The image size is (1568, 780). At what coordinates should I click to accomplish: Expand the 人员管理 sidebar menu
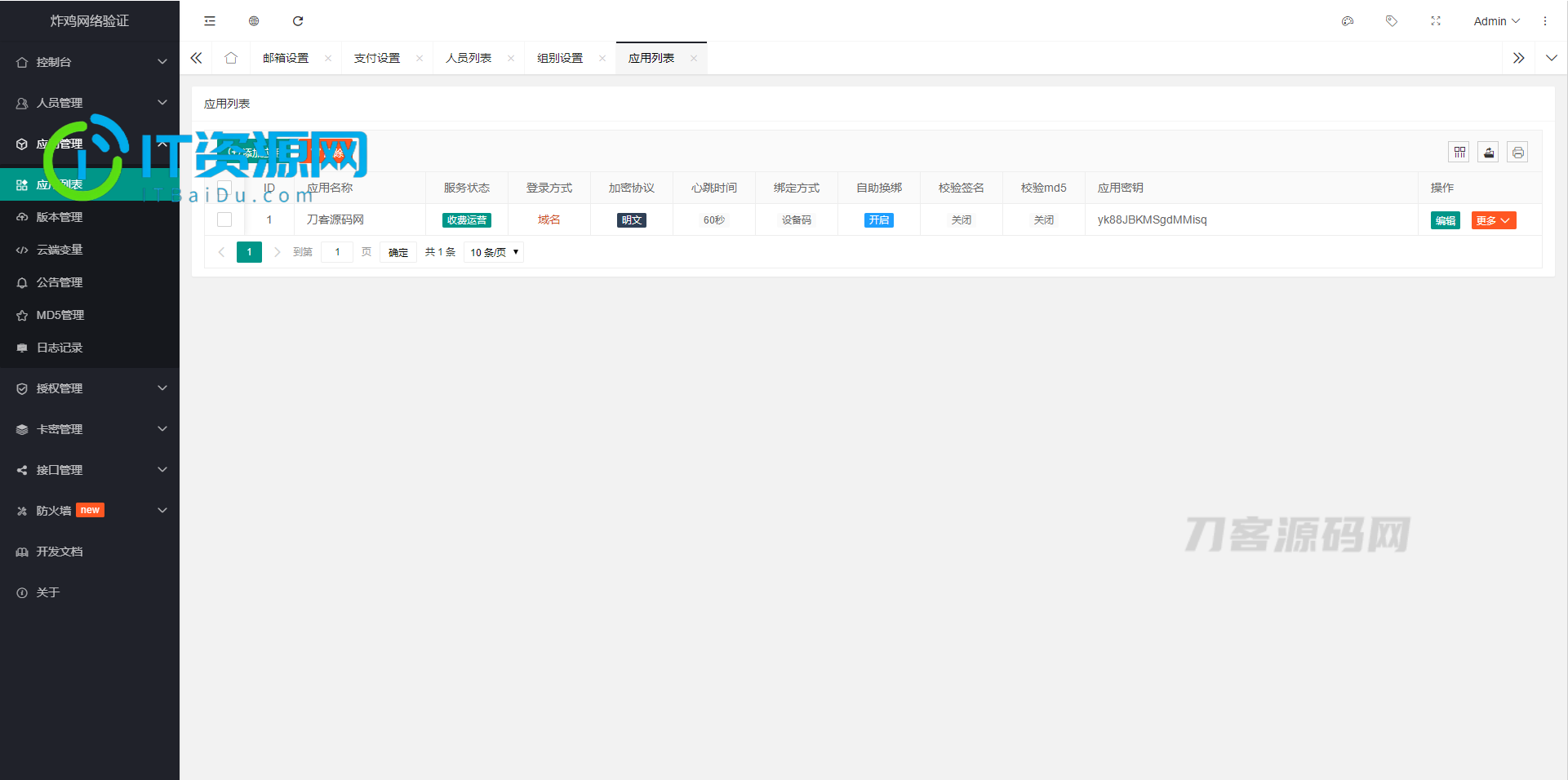[x=90, y=103]
